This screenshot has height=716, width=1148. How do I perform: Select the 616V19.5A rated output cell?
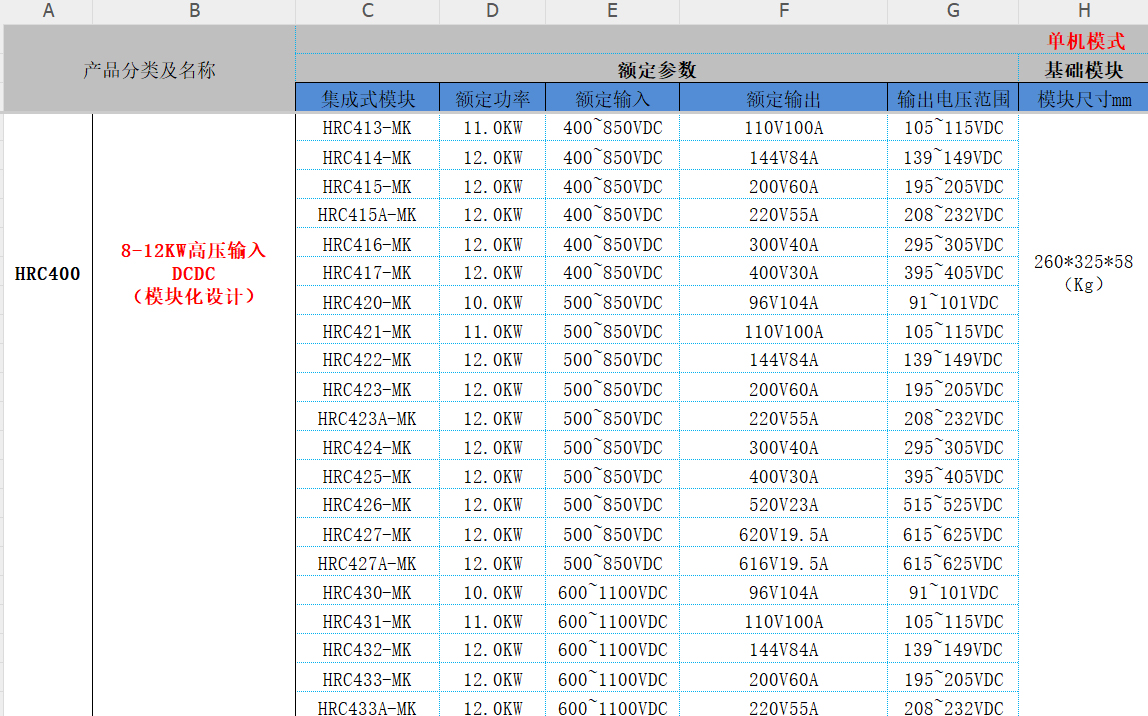(x=783, y=564)
